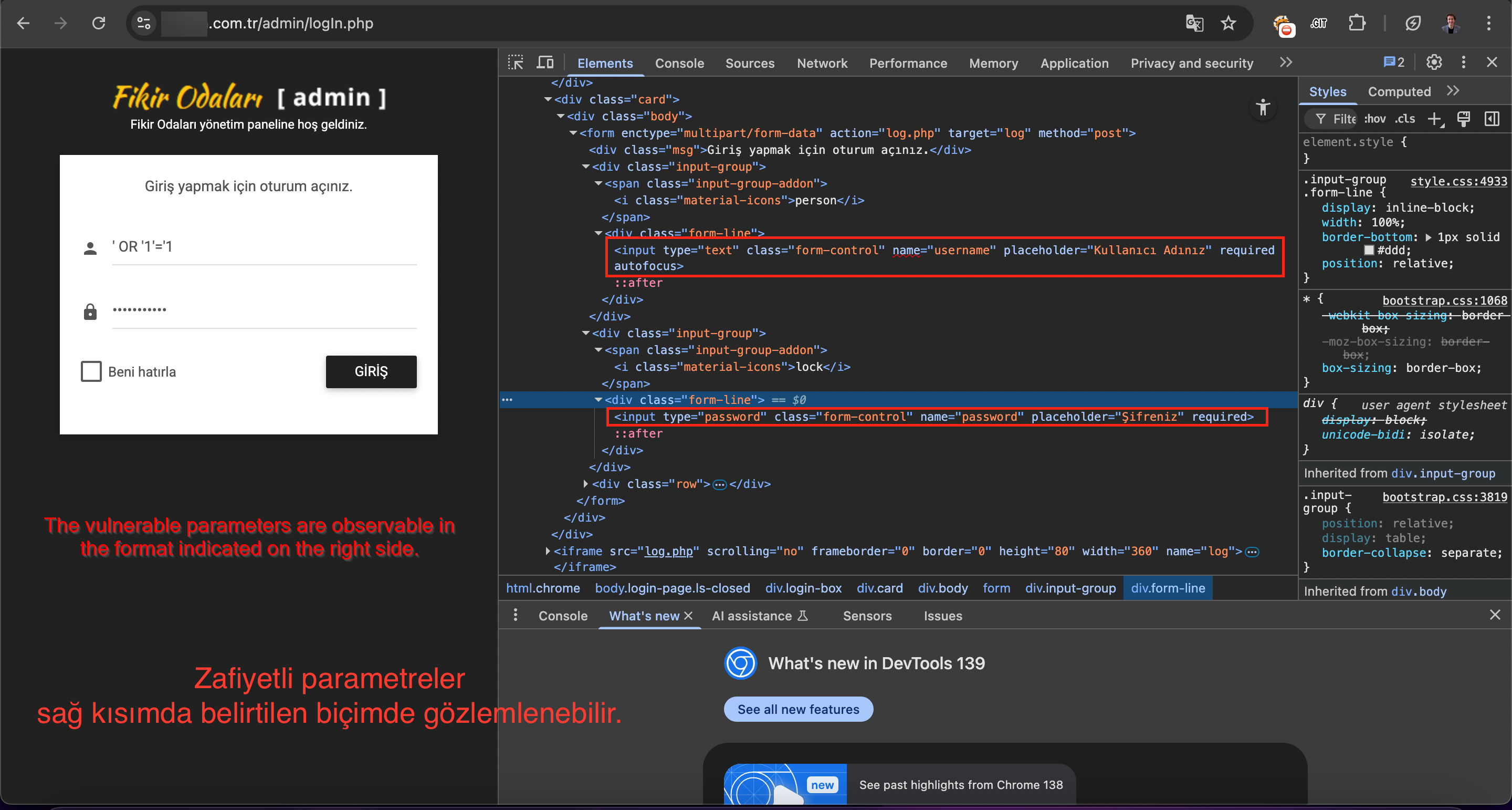Expand hidden panels with the more tabs chevron

[x=1285, y=63]
